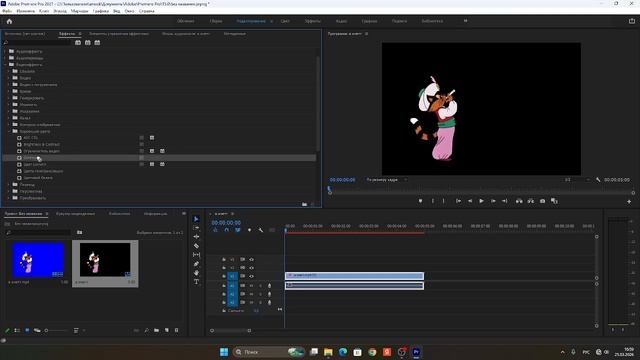This screenshot has height=360, width=640.
Task: Toggle V2 track output eye icon
Action: click(251, 268)
